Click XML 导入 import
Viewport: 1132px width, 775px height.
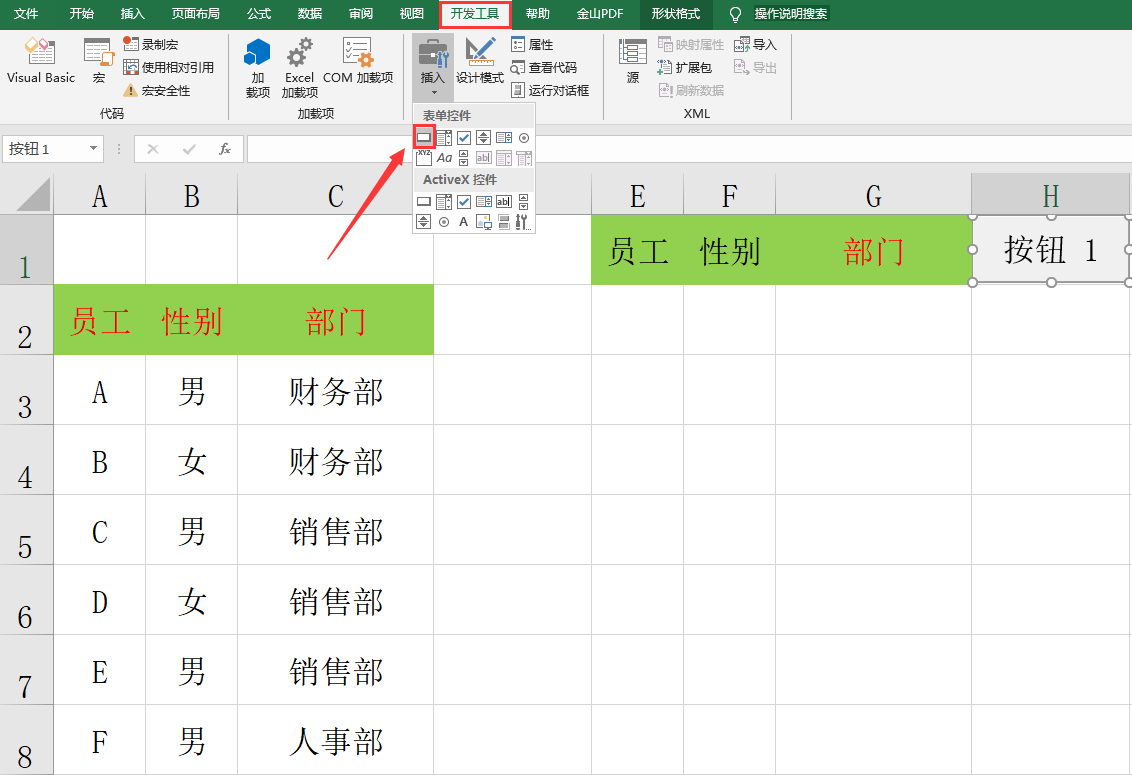[755, 44]
